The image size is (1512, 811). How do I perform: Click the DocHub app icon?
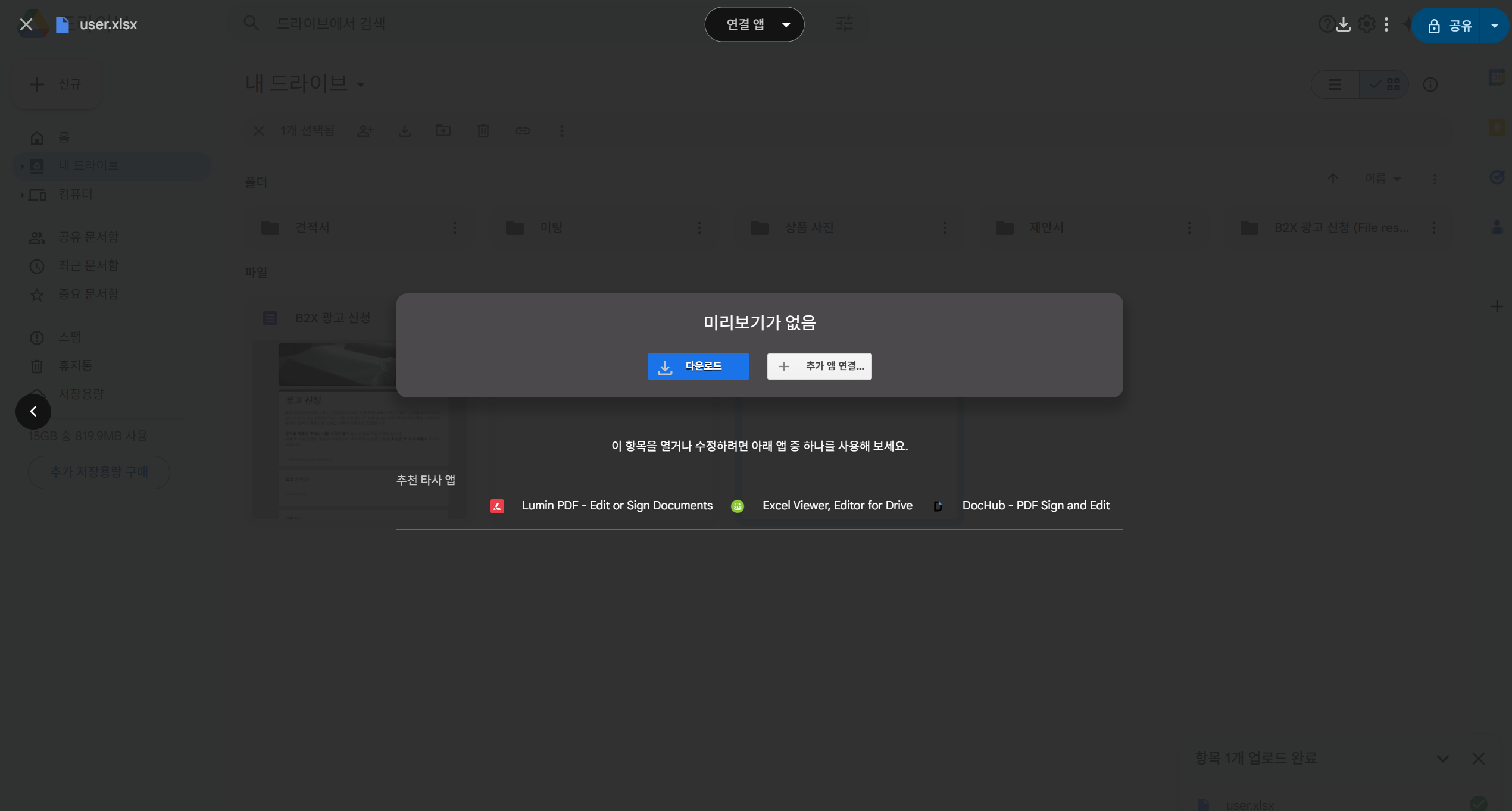pyautogui.click(x=938, y=506)
